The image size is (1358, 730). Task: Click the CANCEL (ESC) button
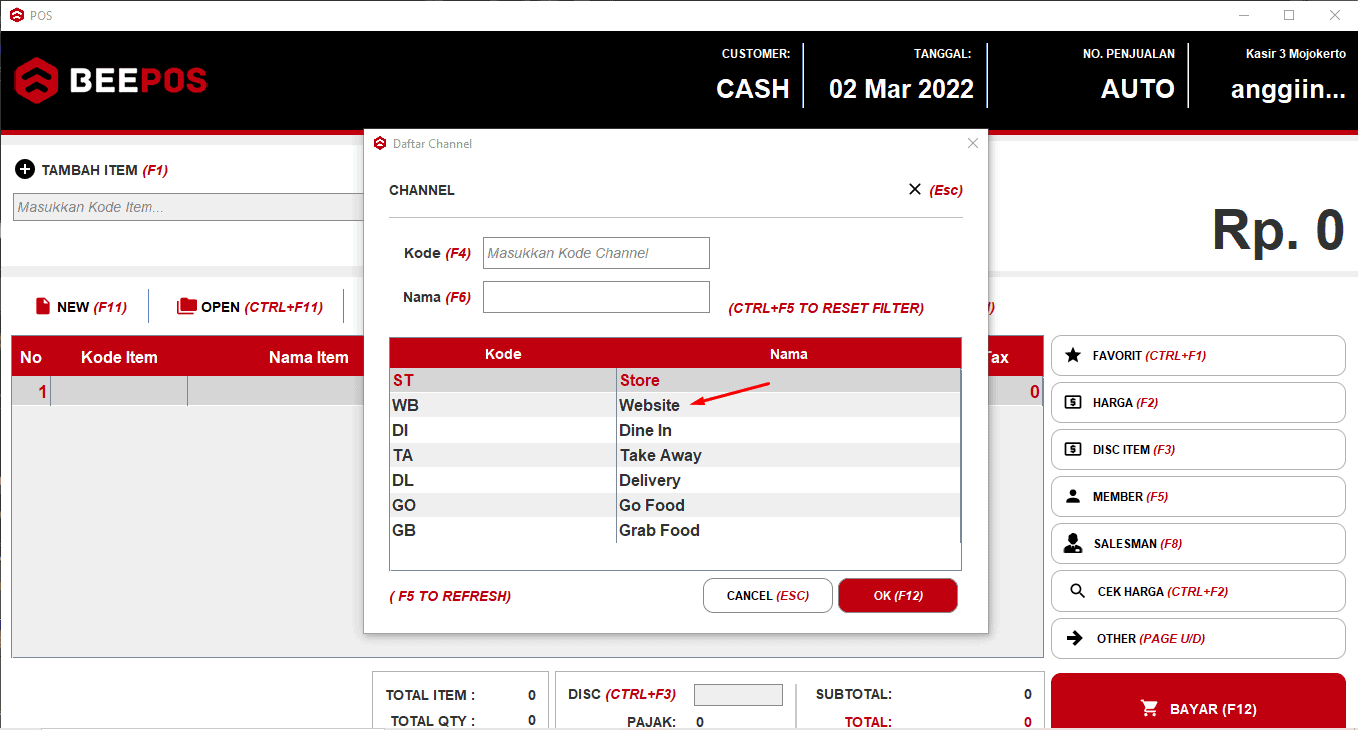tap(768, 595)
